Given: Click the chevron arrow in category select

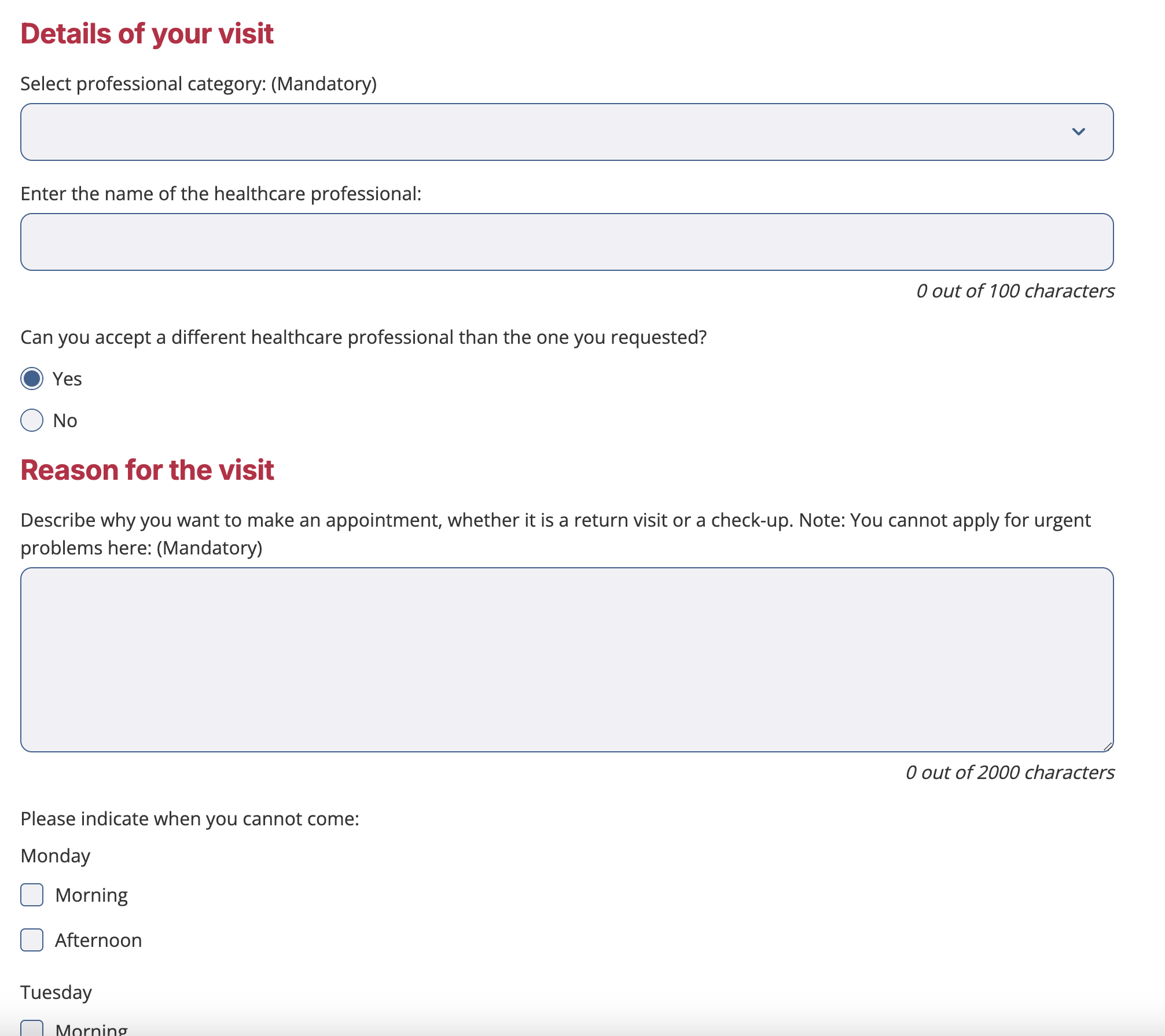Looking at the screenshot, I should [1078, 132].
